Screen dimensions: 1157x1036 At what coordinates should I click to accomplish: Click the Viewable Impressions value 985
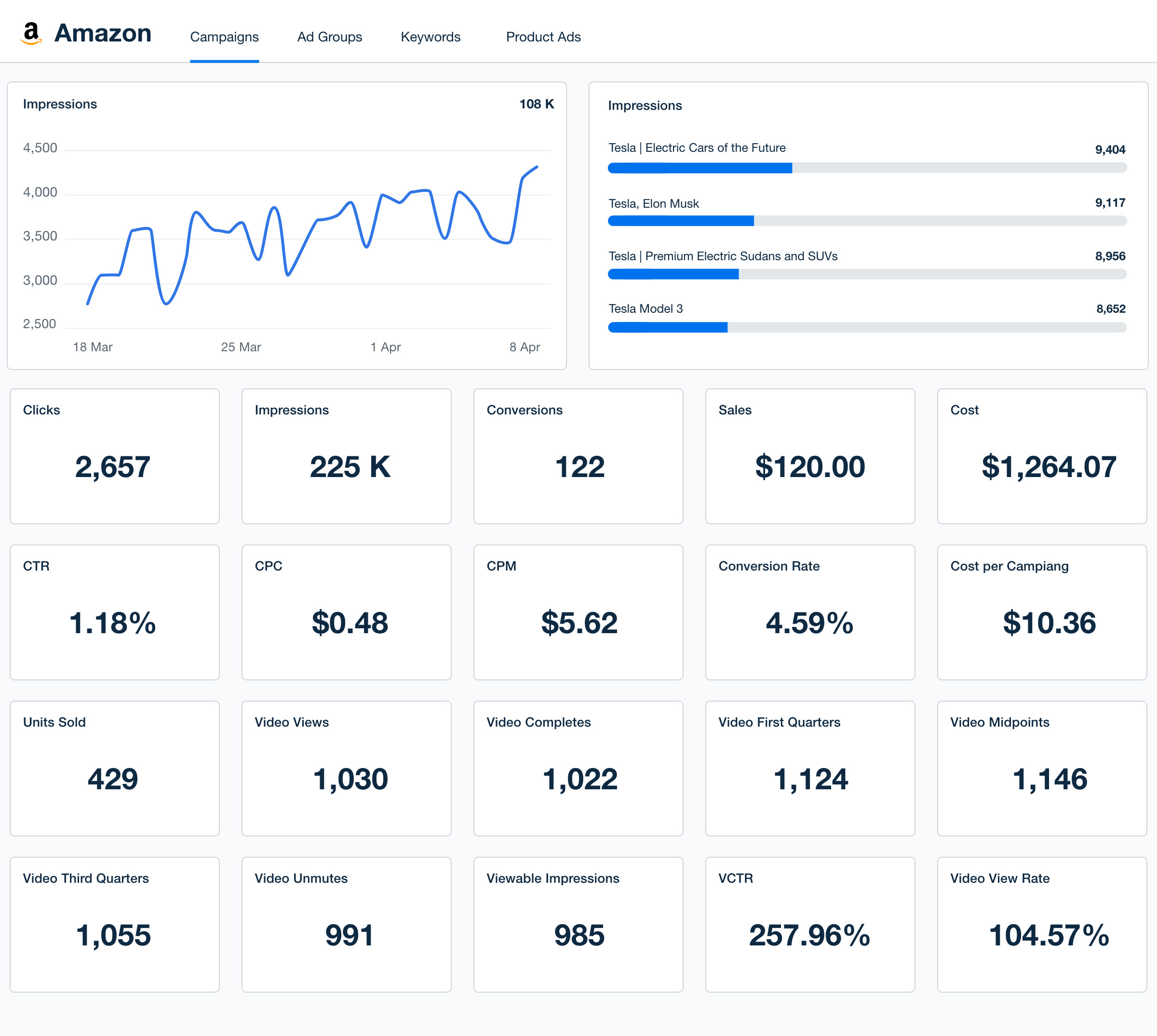(x=579, y=935)
